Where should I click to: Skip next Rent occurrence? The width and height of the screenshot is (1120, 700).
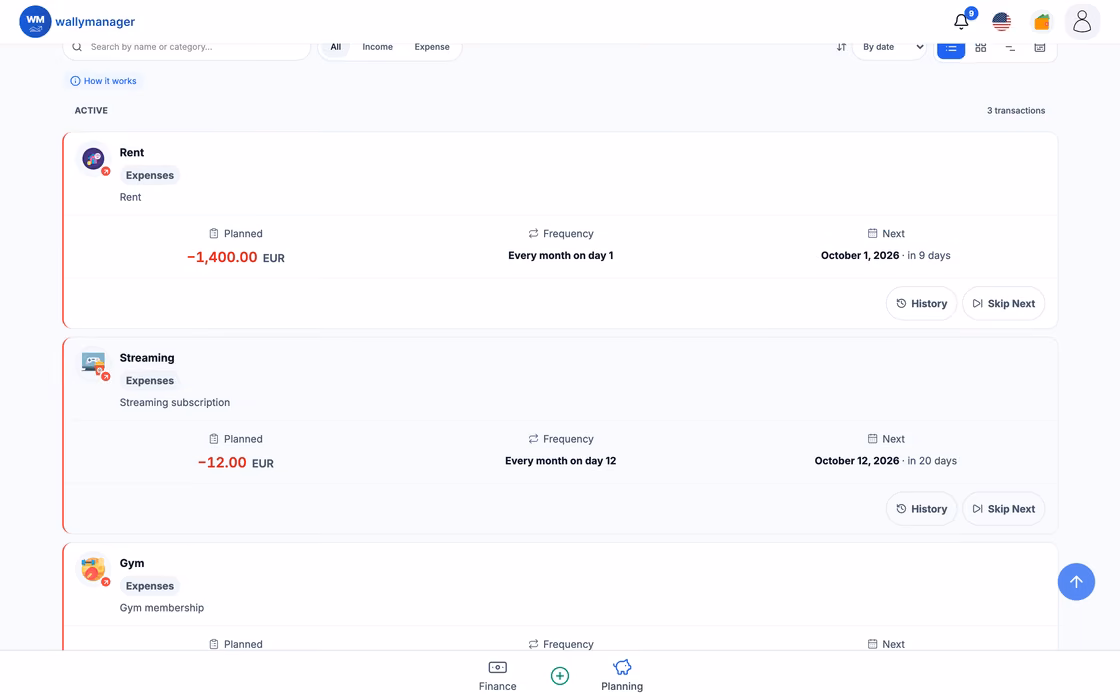click(1004, 304)
